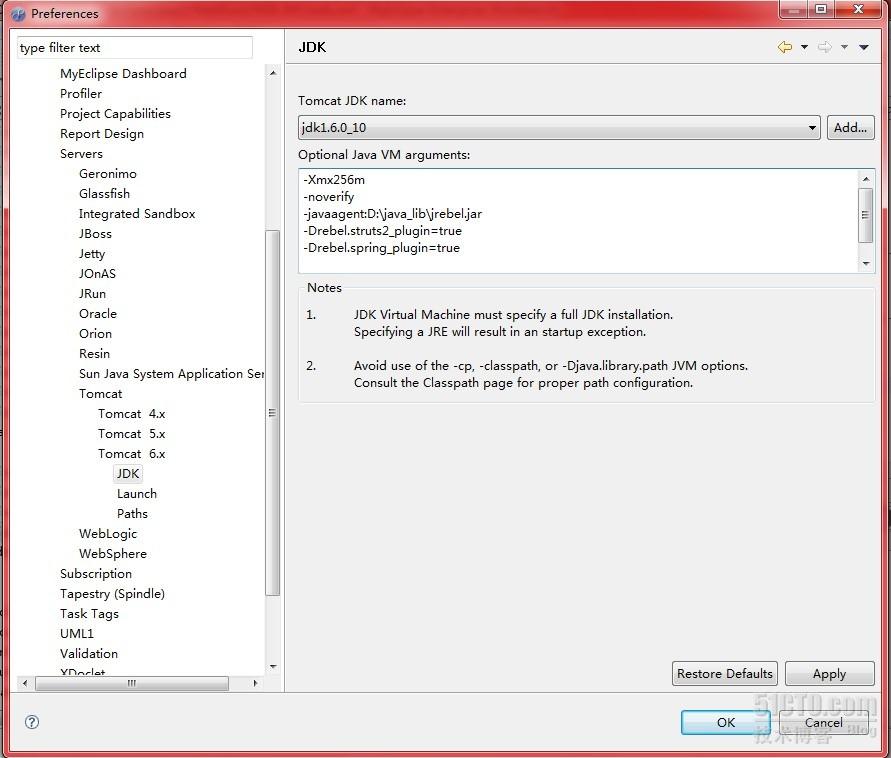Viewport: 891px width, 758px height.
Task: Click VM arguments scrollbar down arrow
Action: click(x=865, y=264)
